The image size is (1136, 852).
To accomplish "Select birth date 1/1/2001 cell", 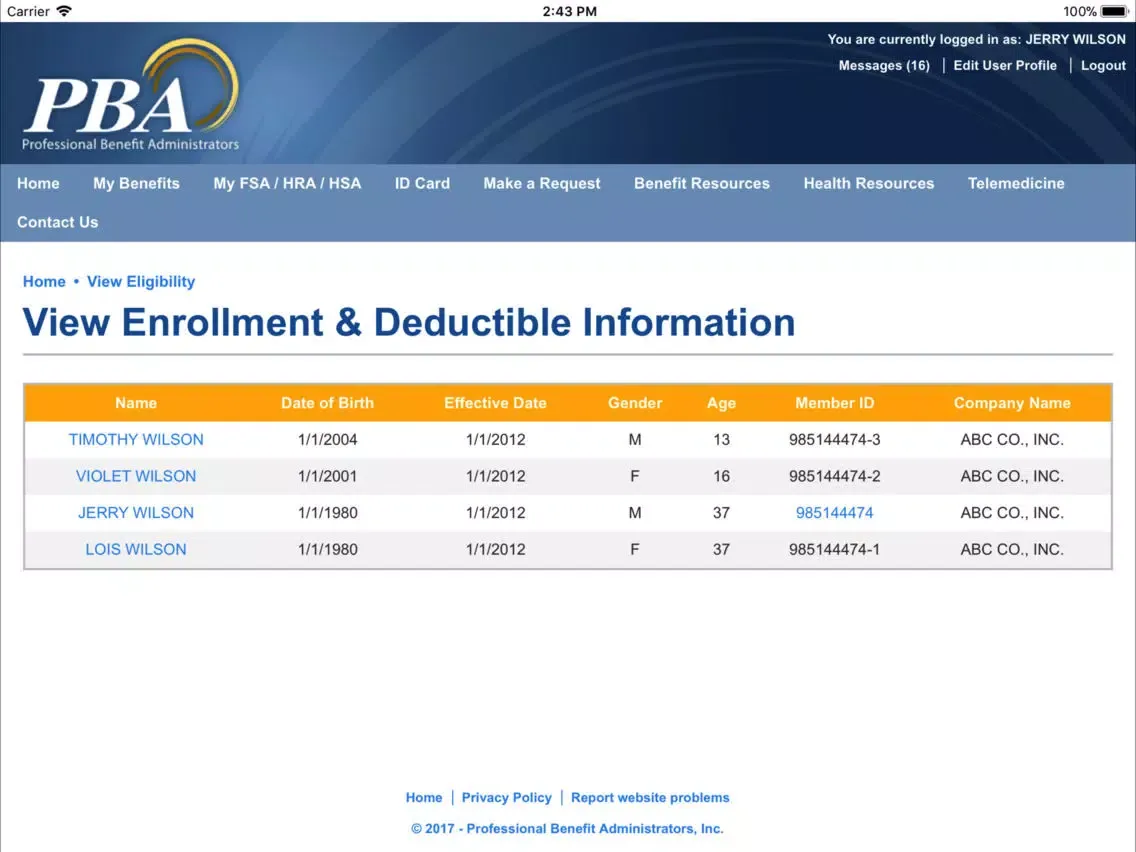I will (x=327, y=476).
